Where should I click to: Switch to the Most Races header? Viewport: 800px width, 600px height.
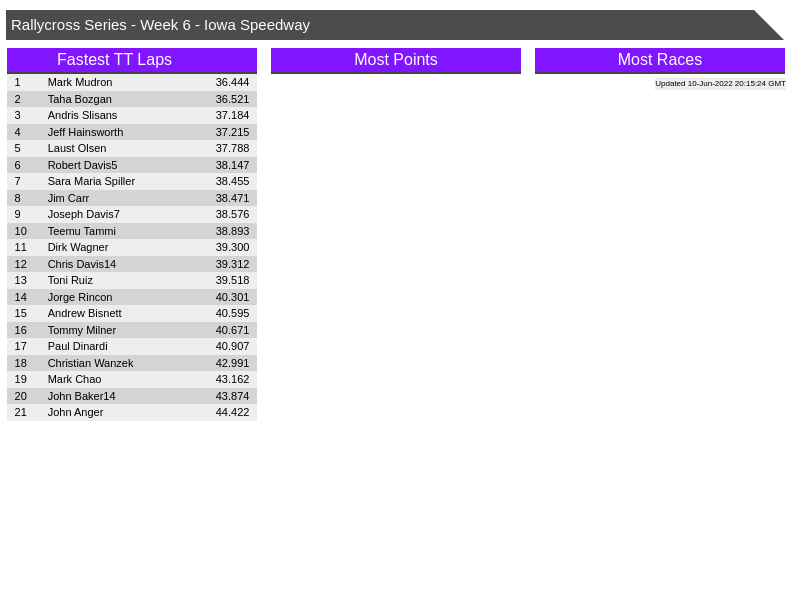pos(659,60)
